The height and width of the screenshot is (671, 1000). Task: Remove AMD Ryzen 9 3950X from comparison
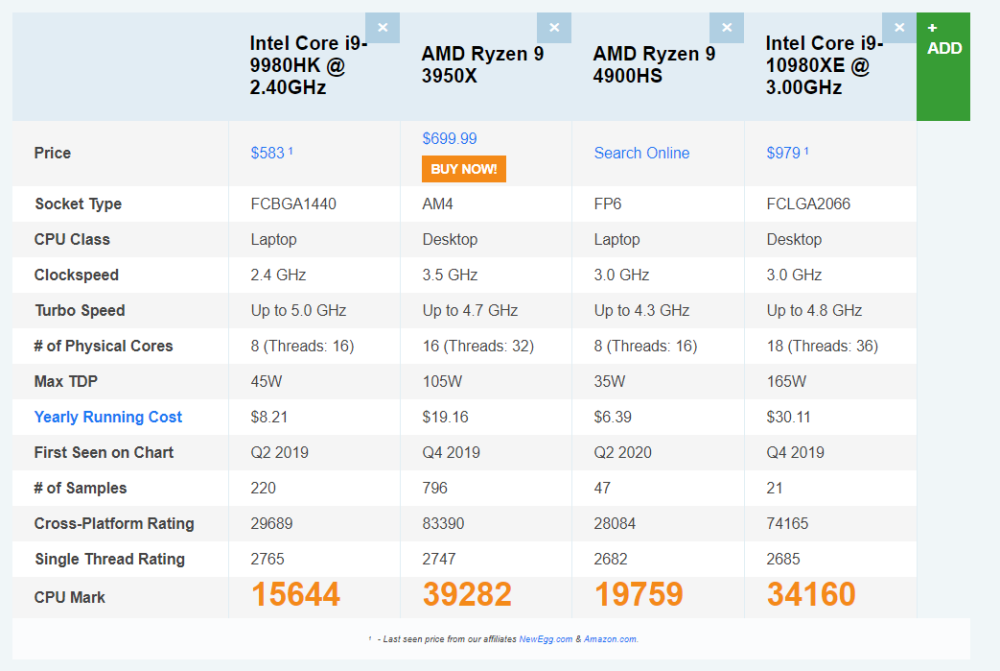click(x=554, y=28)
